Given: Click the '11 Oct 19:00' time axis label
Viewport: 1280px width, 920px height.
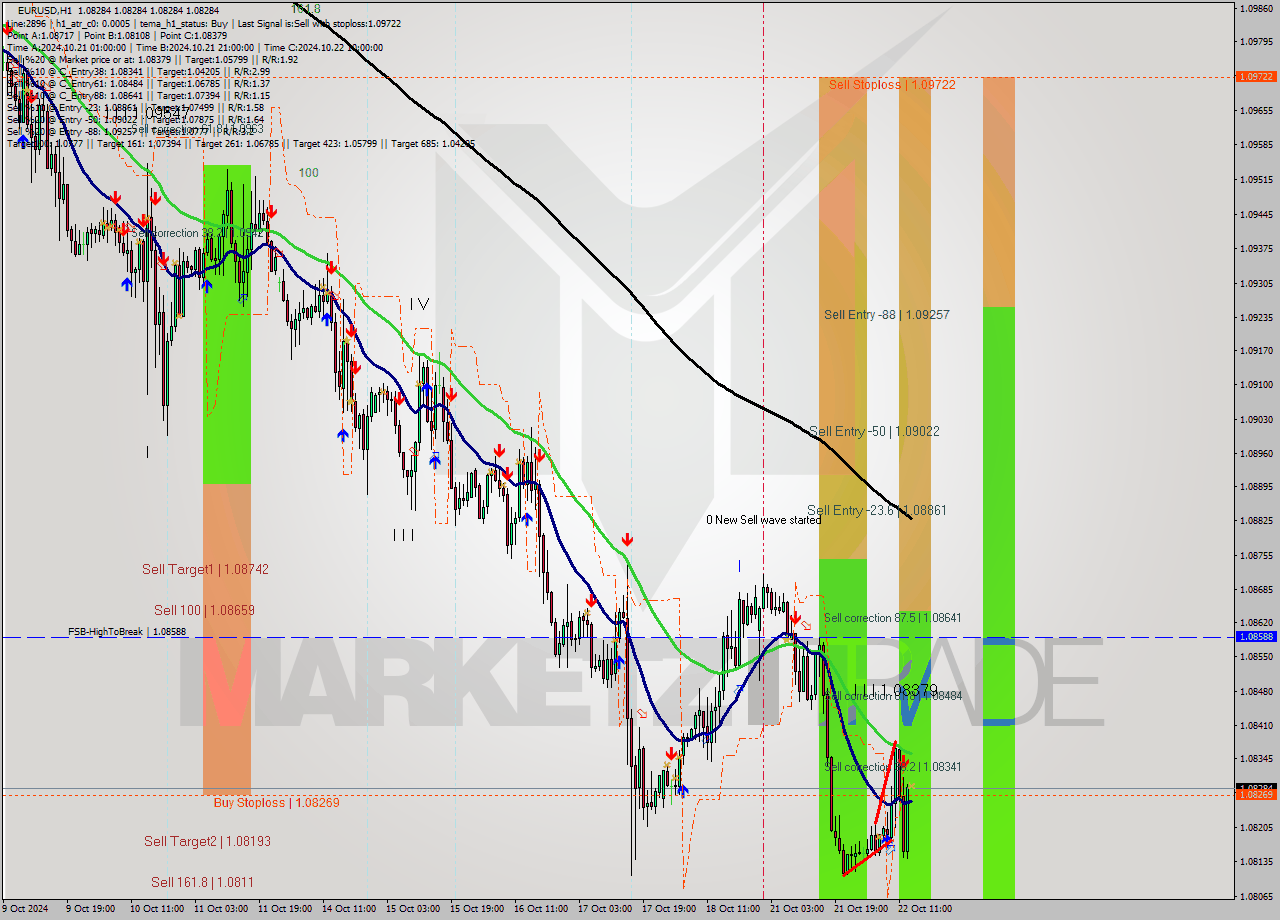Looking at the screenshot, I should click(x=286, y=909).
